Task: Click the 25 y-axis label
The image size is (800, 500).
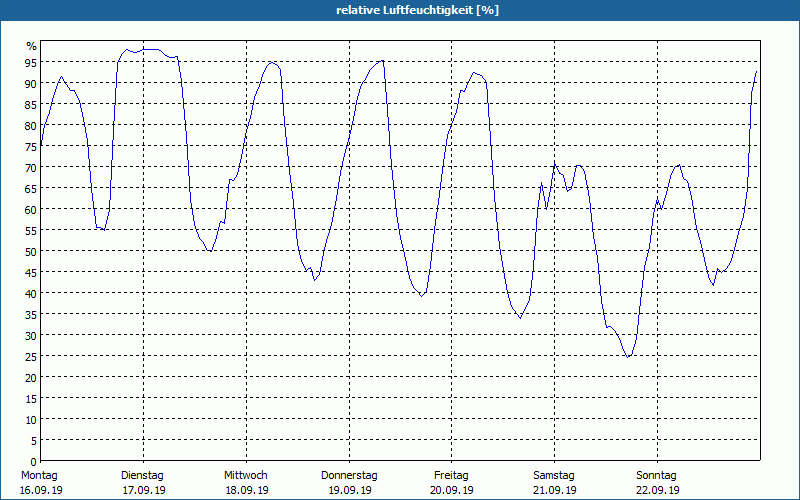Action: coord(31,356)
